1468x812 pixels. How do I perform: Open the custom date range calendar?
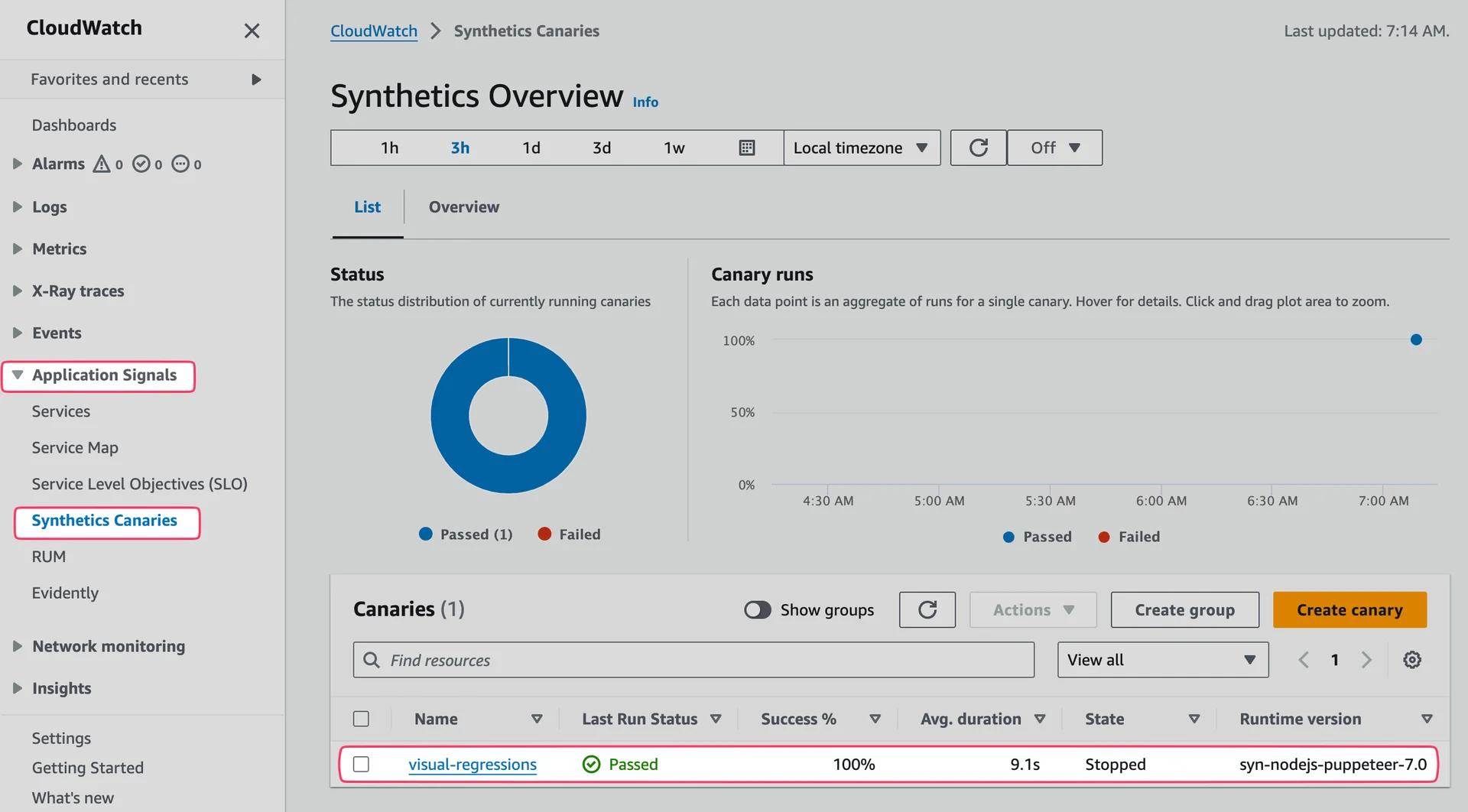pyautogui.click(x=747, y=148)
